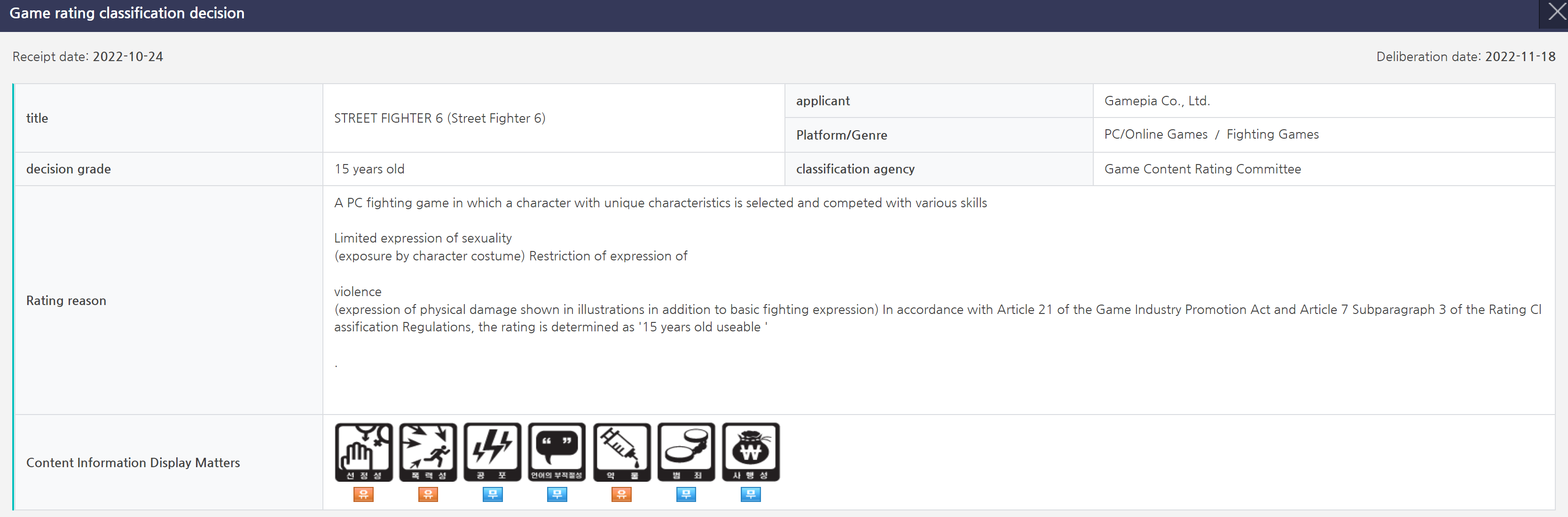
Task: Click the PC/Online Games platform value
Action: (1155, 134)
